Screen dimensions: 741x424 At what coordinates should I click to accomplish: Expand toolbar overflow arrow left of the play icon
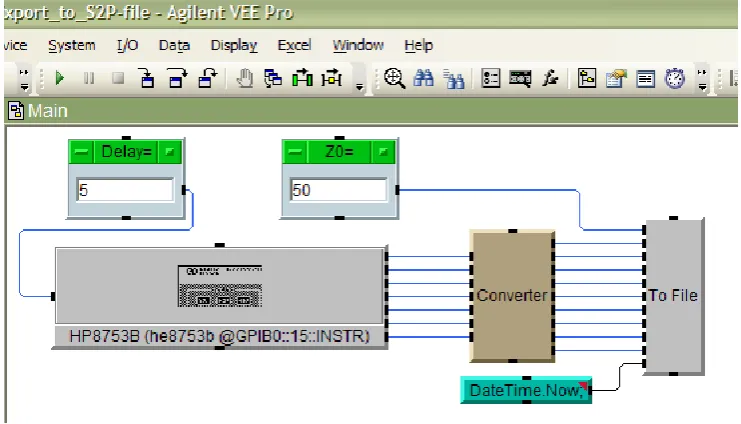pyautogui.click(x=24, y=79)
